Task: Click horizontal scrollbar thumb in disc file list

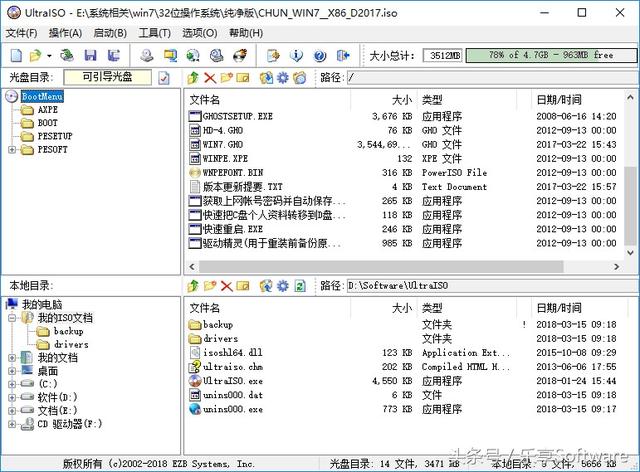Action: coord(381,267)
